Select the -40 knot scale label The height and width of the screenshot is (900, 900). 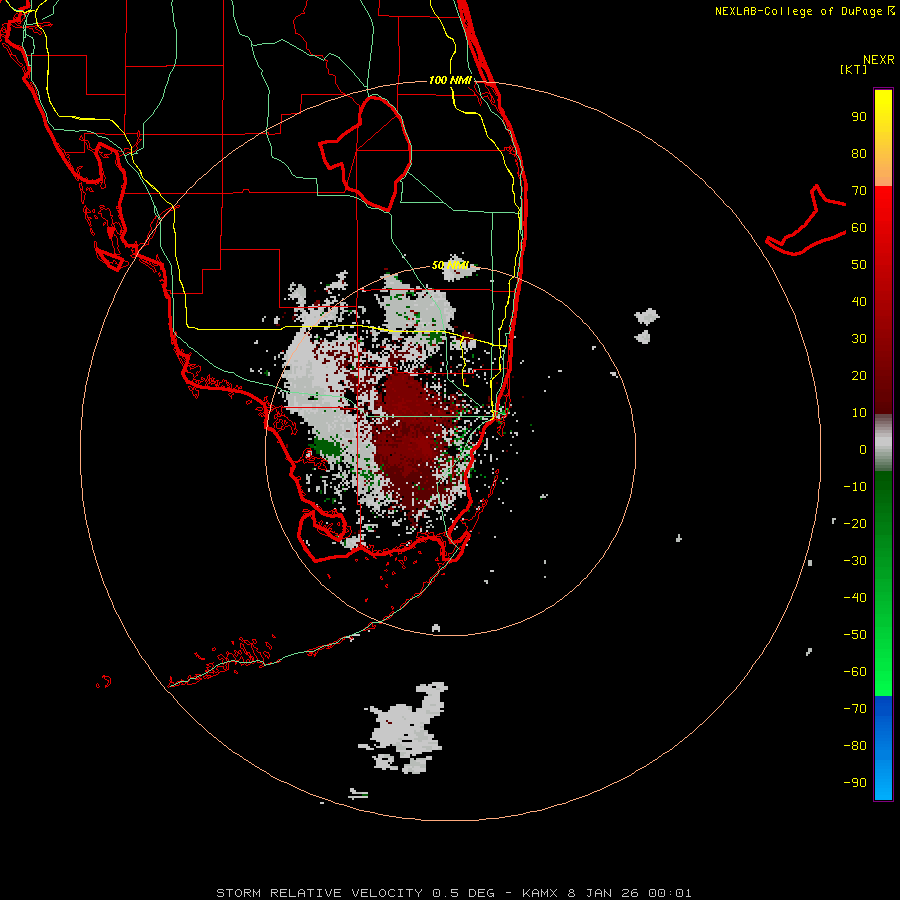pos(855,598)
